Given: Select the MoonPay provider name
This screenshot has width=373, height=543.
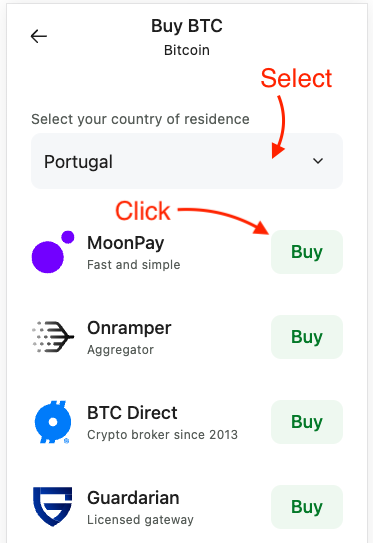Looking at the screenshot, I should [x=126, y=243].
